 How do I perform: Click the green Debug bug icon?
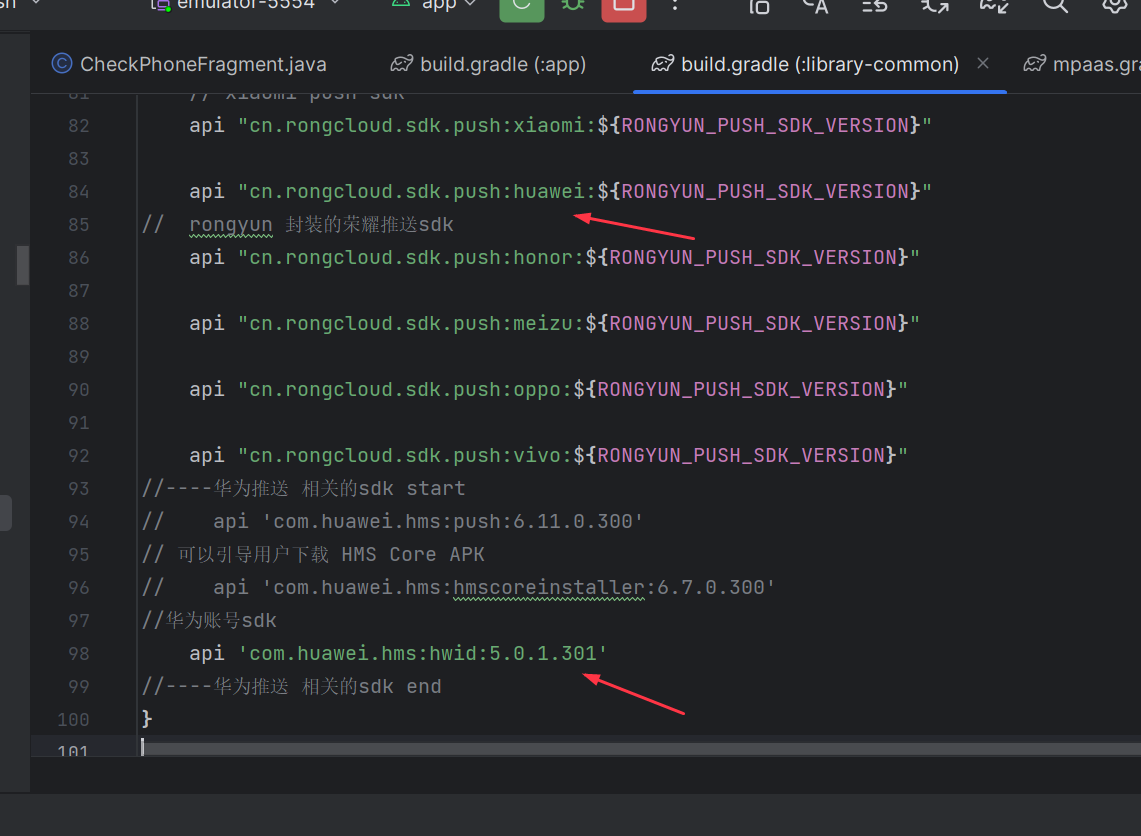tap(573, 6)
